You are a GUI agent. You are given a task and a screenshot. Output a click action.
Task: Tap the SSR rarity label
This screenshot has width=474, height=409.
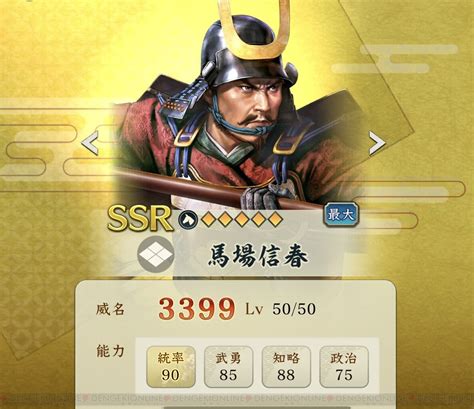click(141, 218)
